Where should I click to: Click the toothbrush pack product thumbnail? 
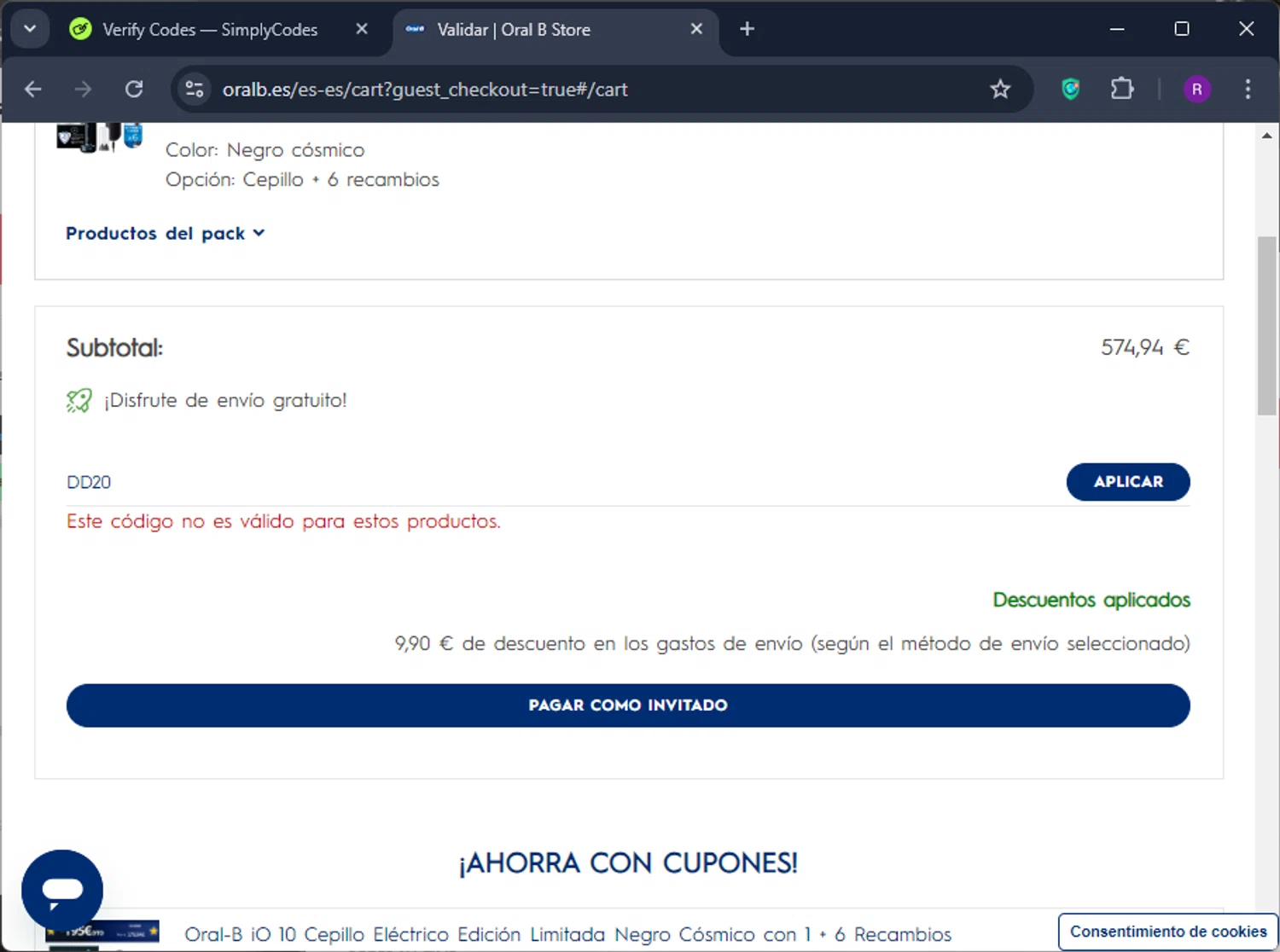point(99,137)
